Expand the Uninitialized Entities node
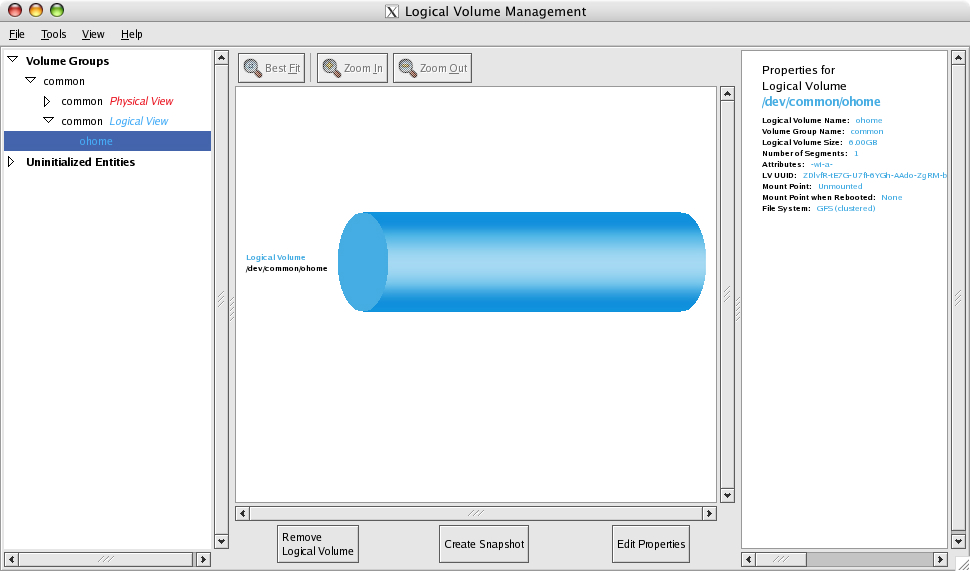 (12, 161)
